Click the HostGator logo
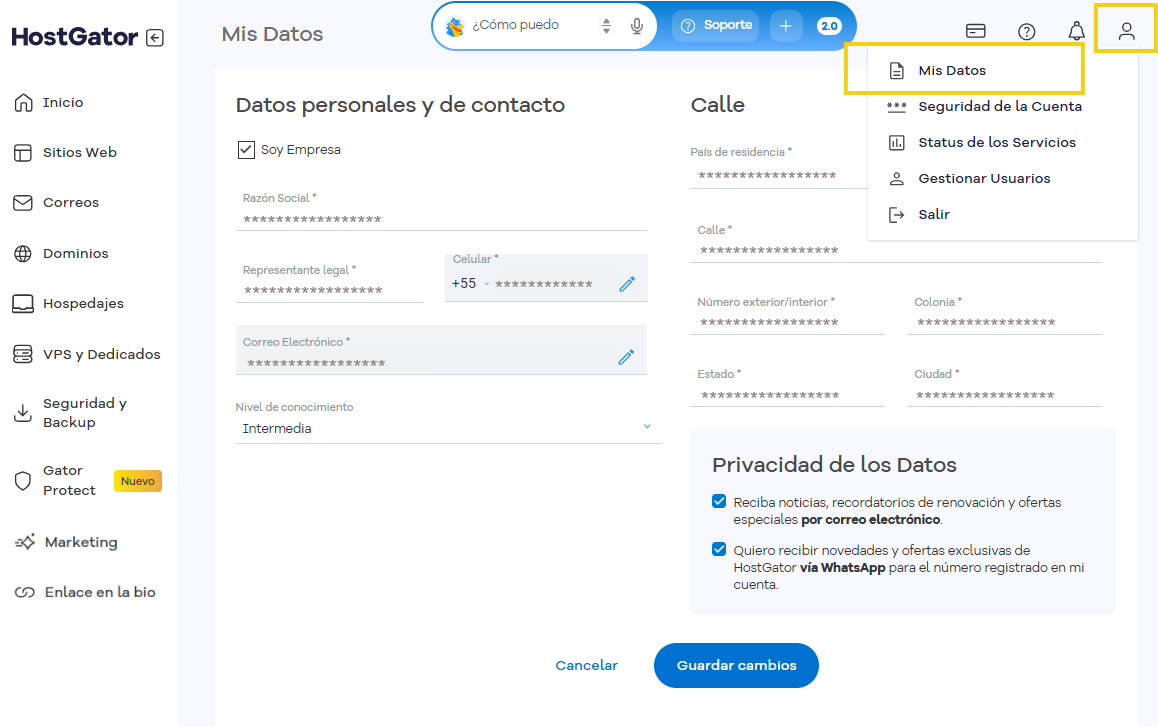This screenshot has width=1158, height=727. point(75,37)
